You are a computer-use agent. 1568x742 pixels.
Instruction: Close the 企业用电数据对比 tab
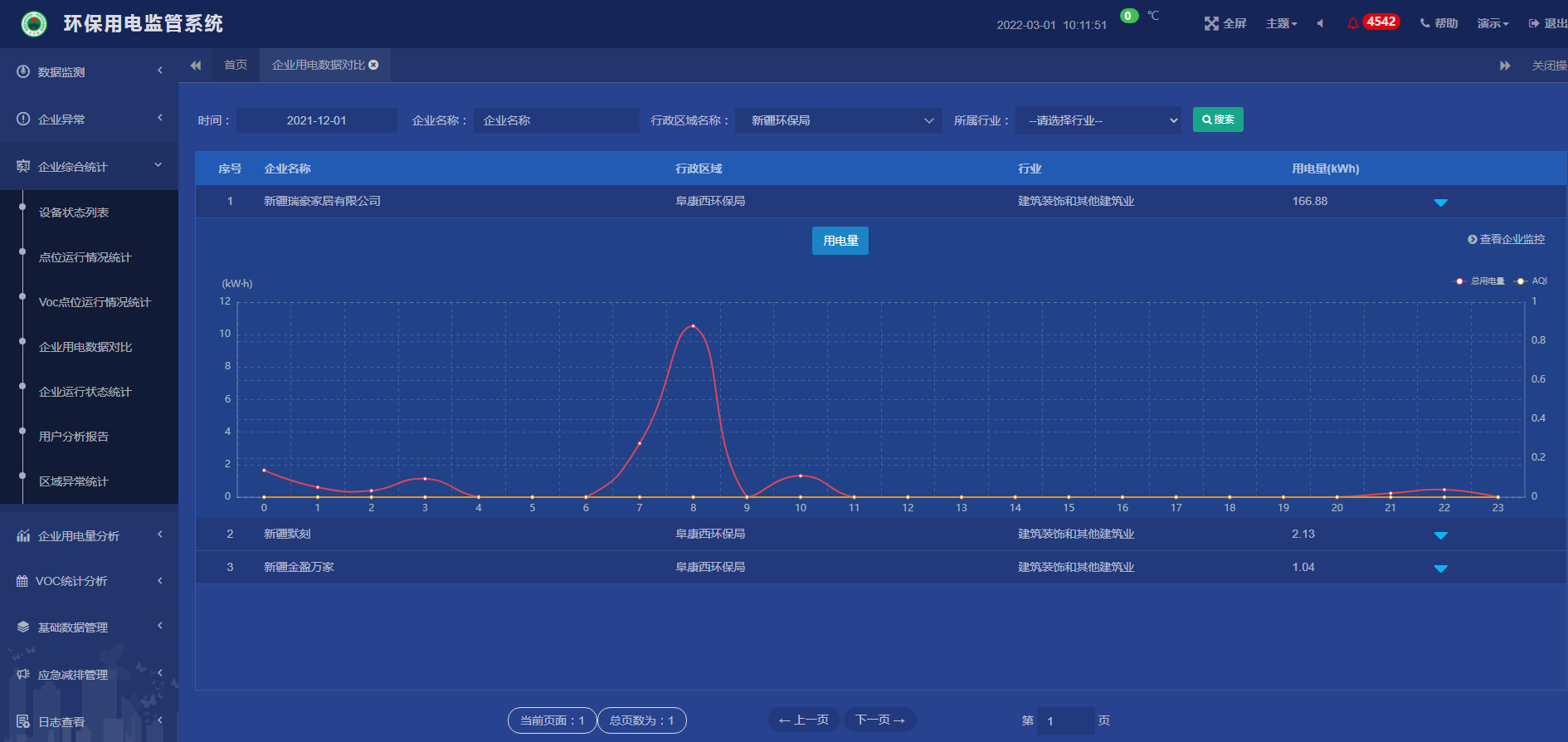[374, 65]
